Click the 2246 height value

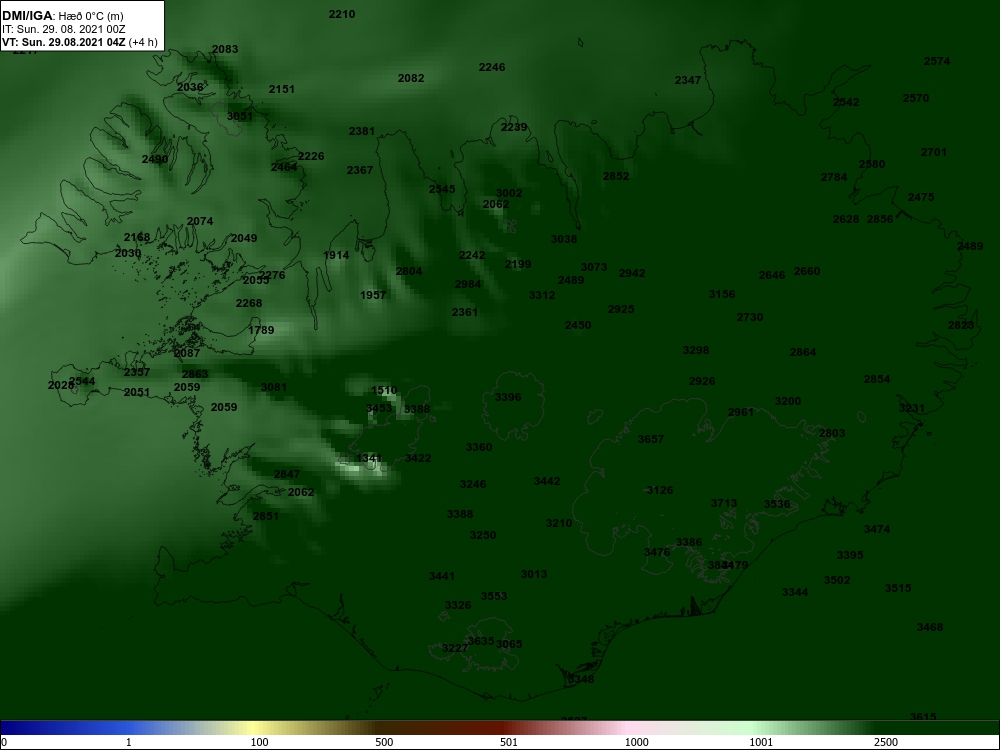pos(492,68)
